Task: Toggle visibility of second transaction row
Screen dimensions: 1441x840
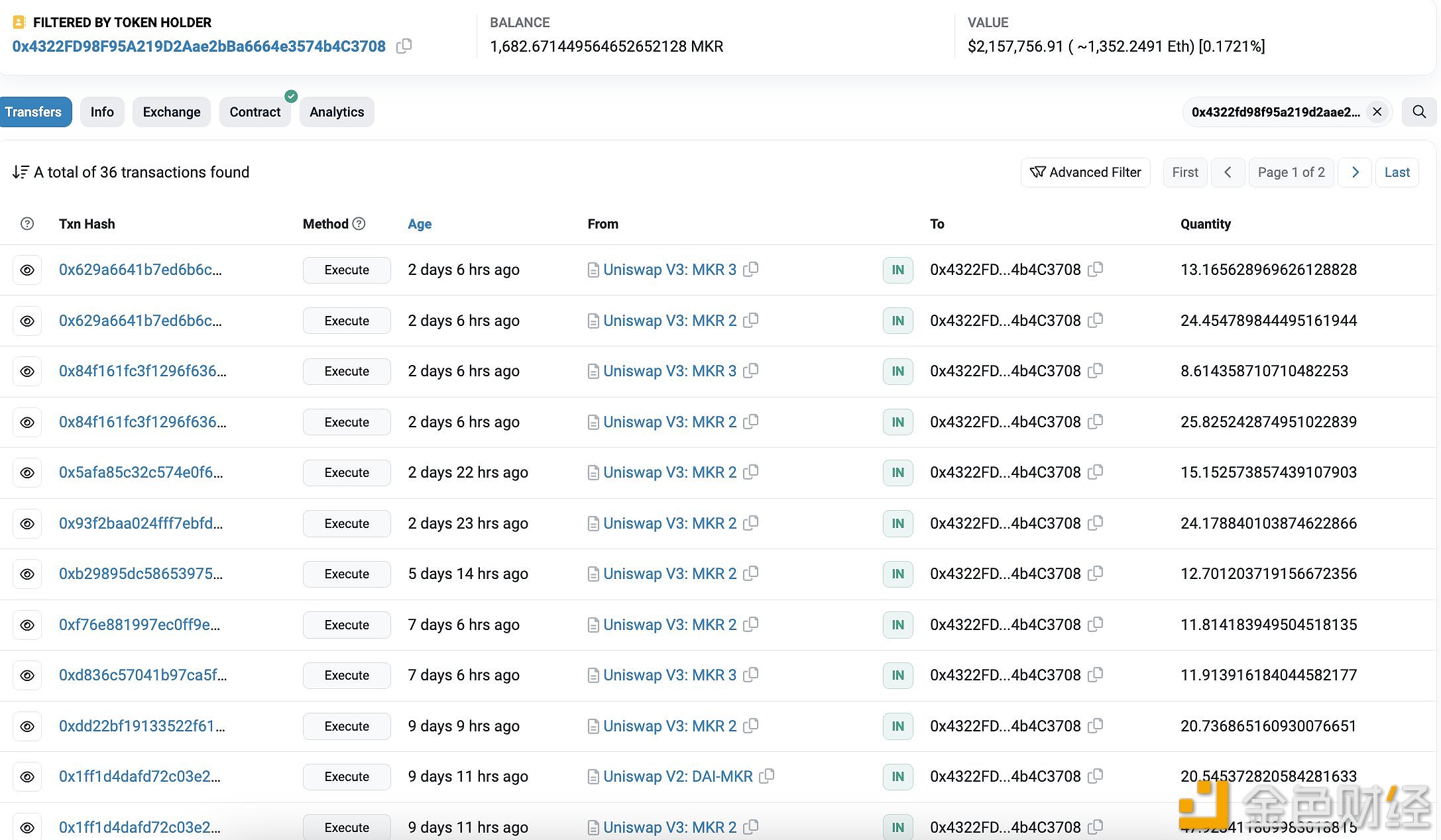Action: [28, 320]
